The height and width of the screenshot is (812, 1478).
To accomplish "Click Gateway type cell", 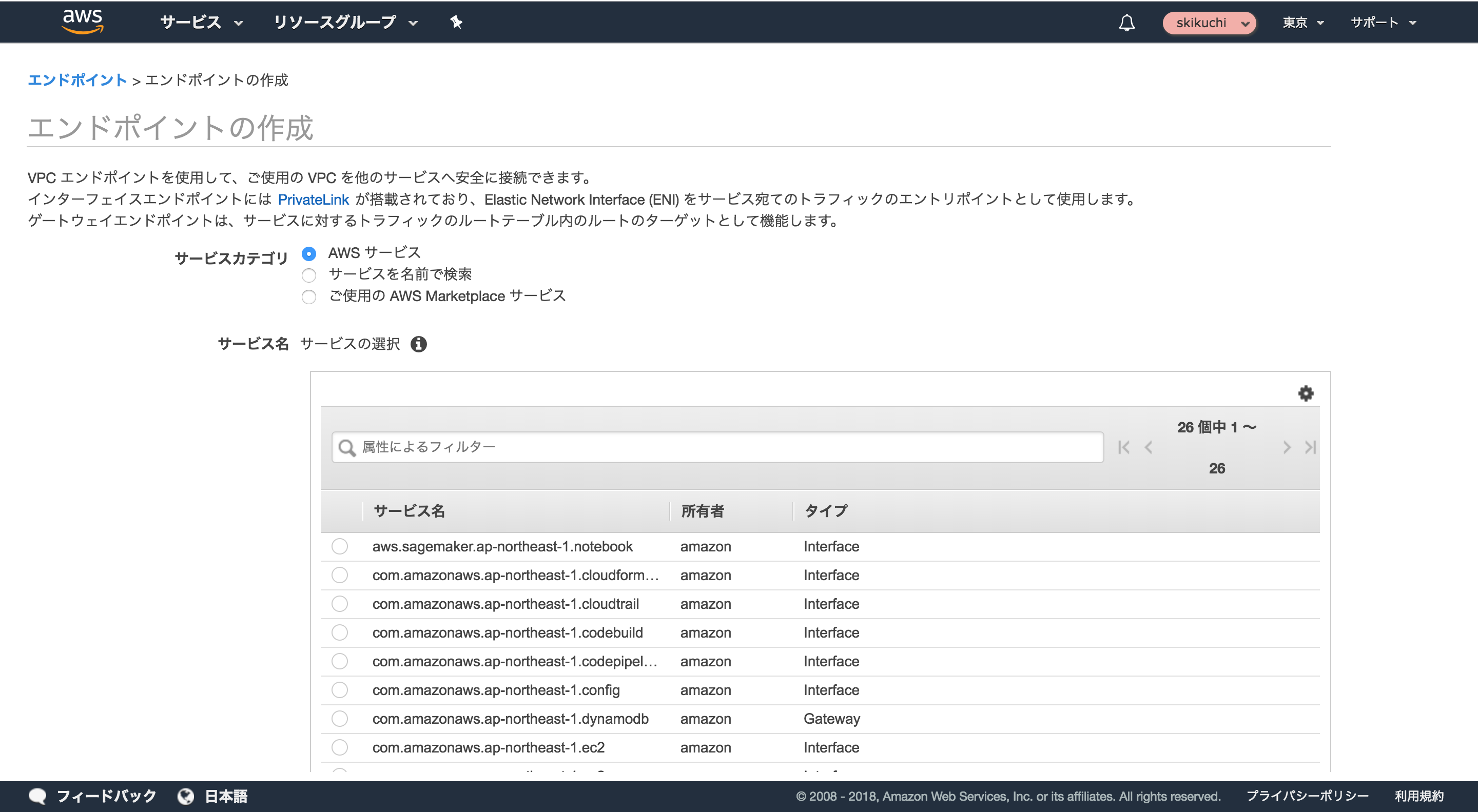I will point(831,719).
